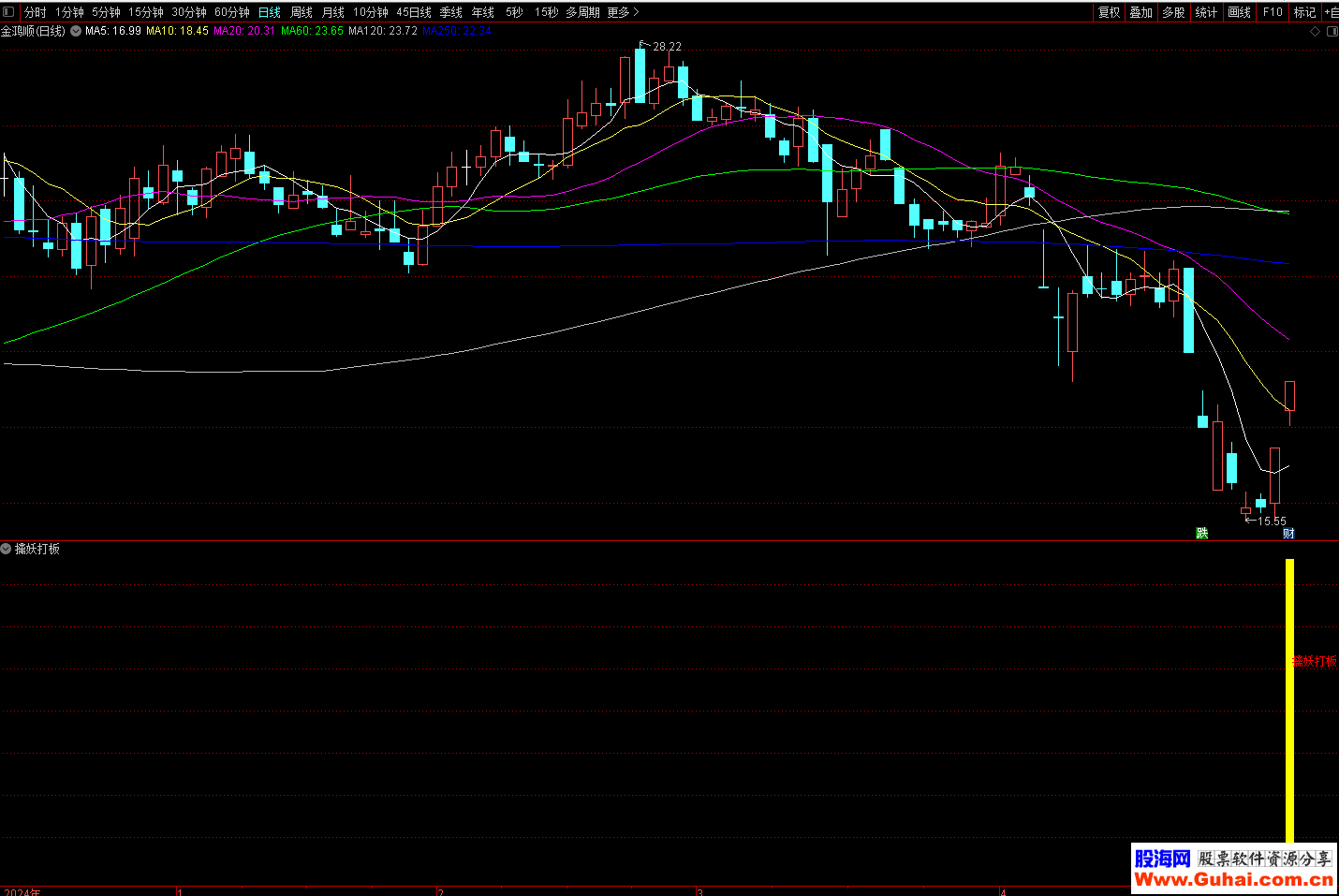Click the magenta MA20: 20.31 label
This screenshot has width=1339, height=896.
pyautogui.click(x=244, y=31)
